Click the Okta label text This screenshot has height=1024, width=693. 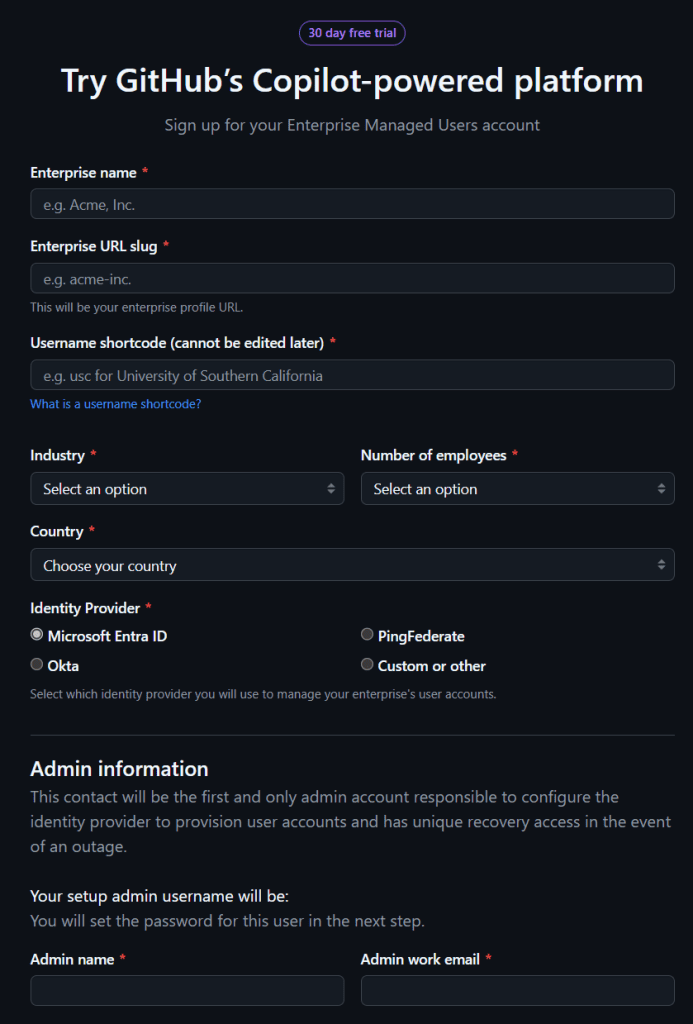[x=63, y=666]
